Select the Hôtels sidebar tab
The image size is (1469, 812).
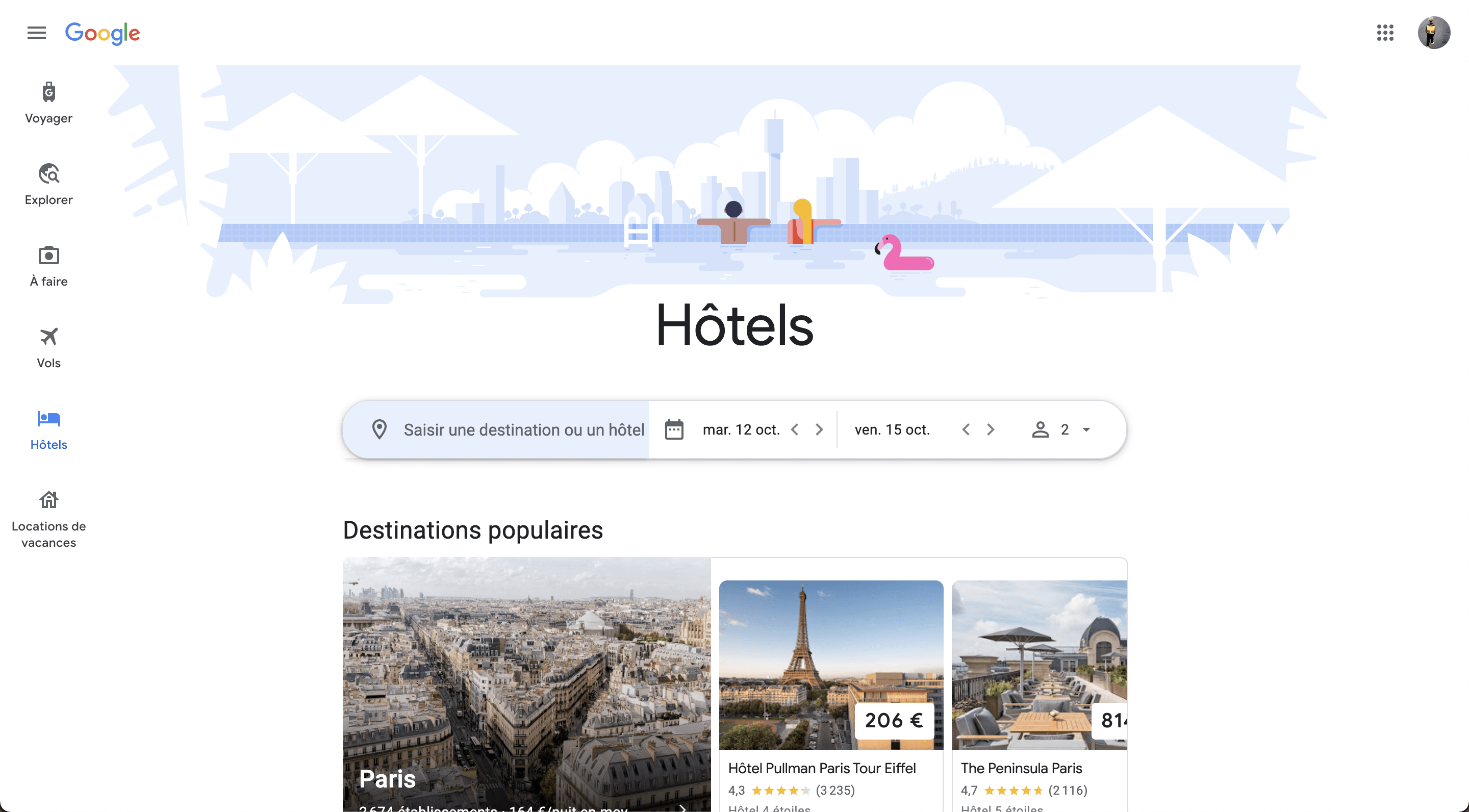48,429
